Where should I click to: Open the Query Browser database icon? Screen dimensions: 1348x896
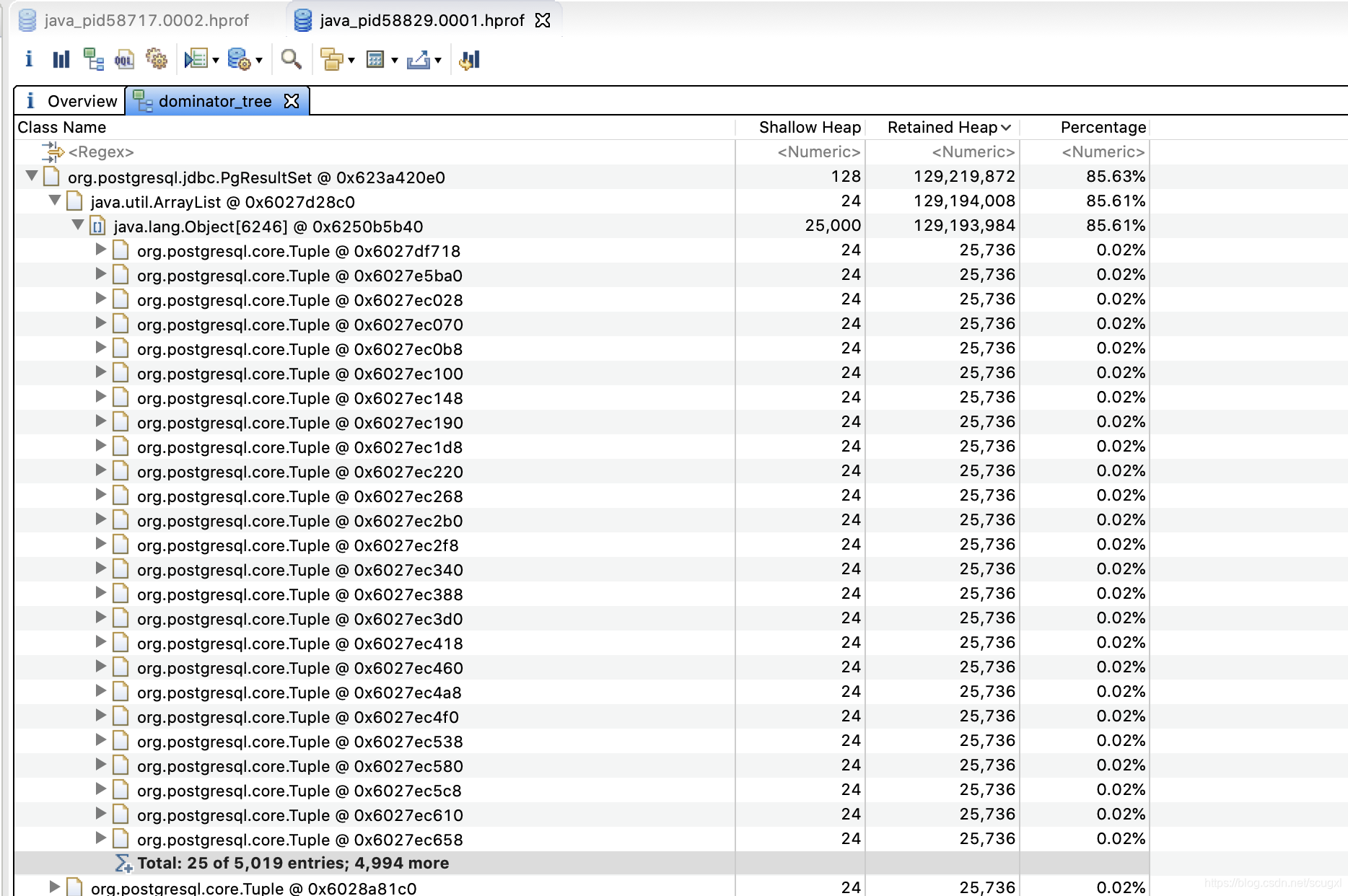coord(239,59)
